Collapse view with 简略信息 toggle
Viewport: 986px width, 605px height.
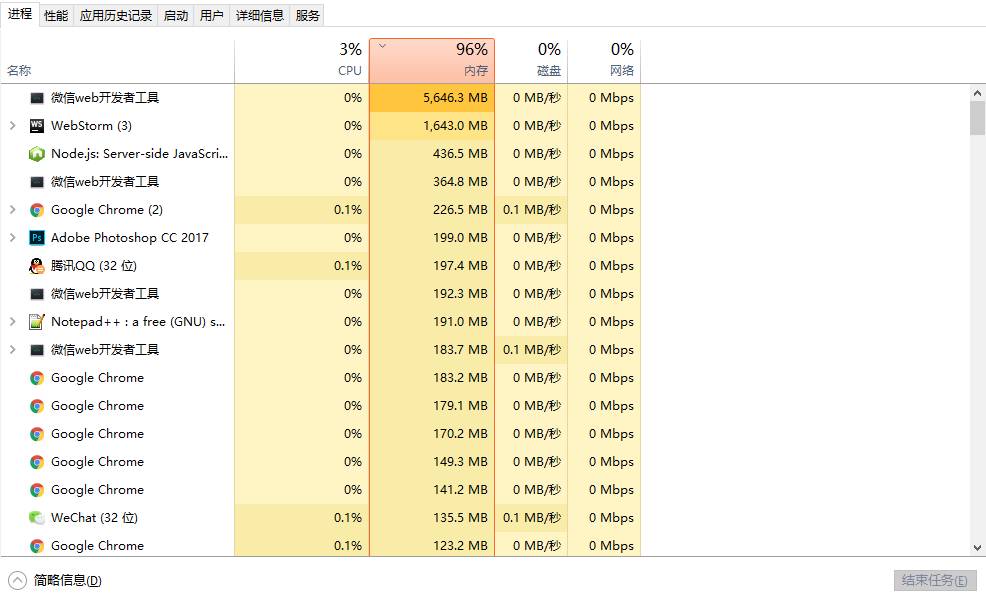[56, 580]
